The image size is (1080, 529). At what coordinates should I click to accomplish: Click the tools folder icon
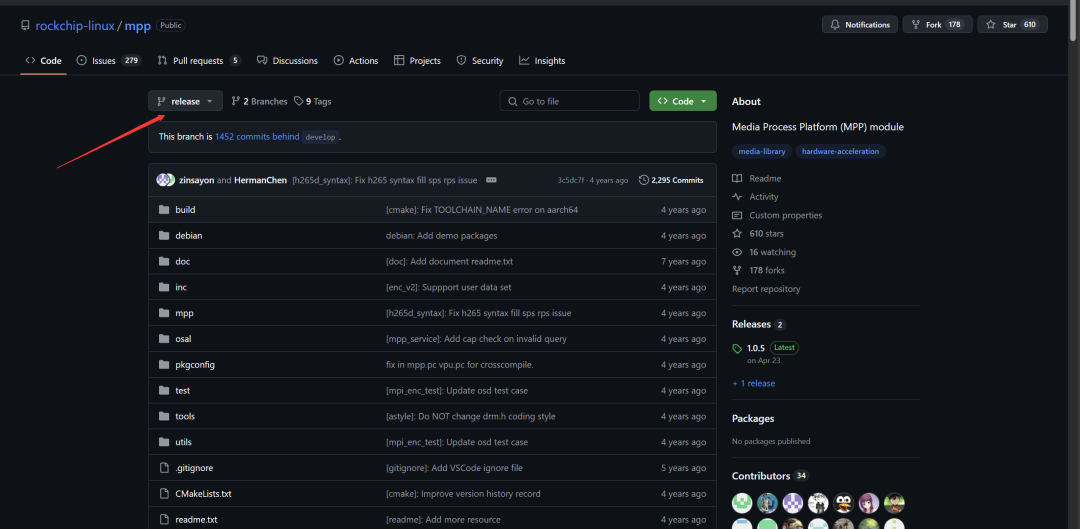164,416
